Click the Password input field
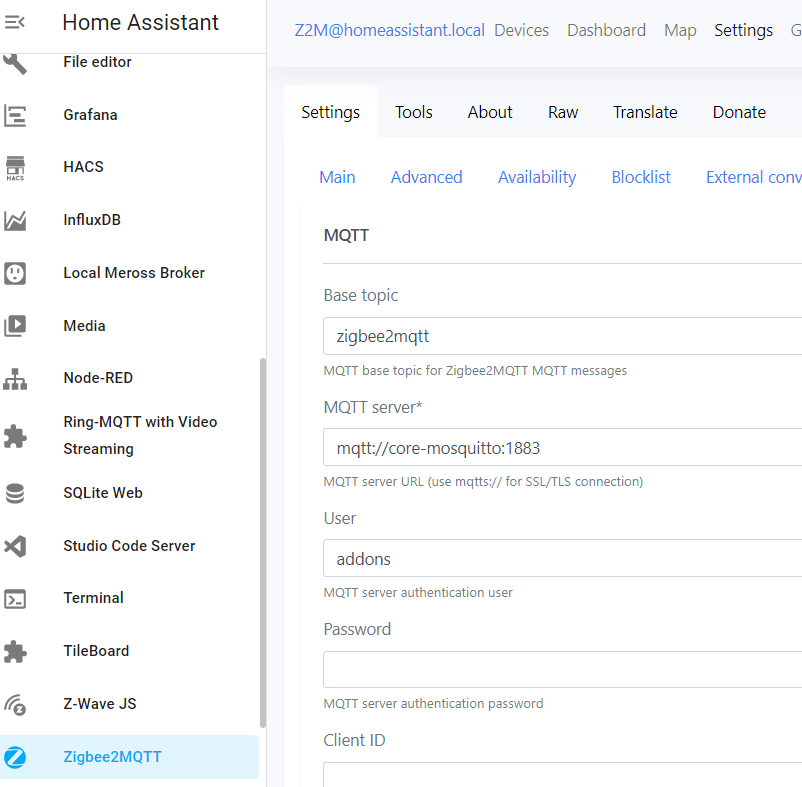802x787 pixels. [563, 669]
